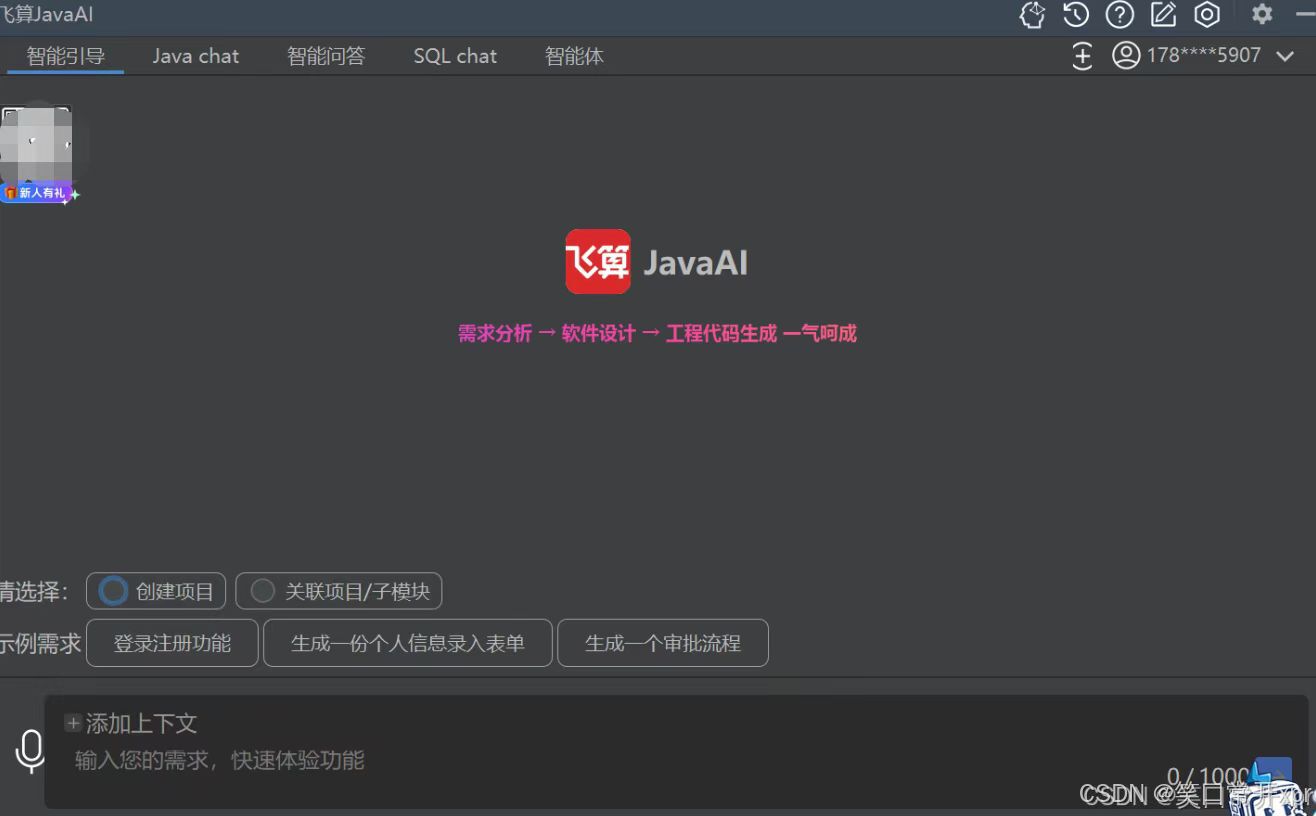The height and width of the screenshot is (816, 1316).
Task: Click the 生成一个审批流程 button
Action: [663, 643]
